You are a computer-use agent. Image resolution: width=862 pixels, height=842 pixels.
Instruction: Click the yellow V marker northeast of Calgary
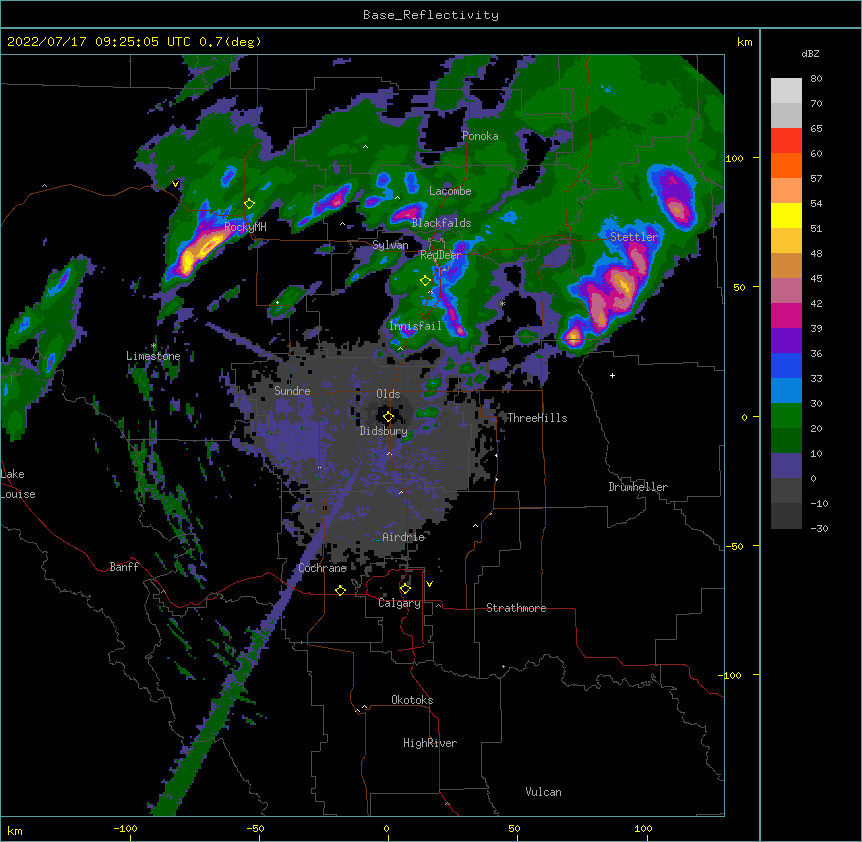click(x=429, y=584)
